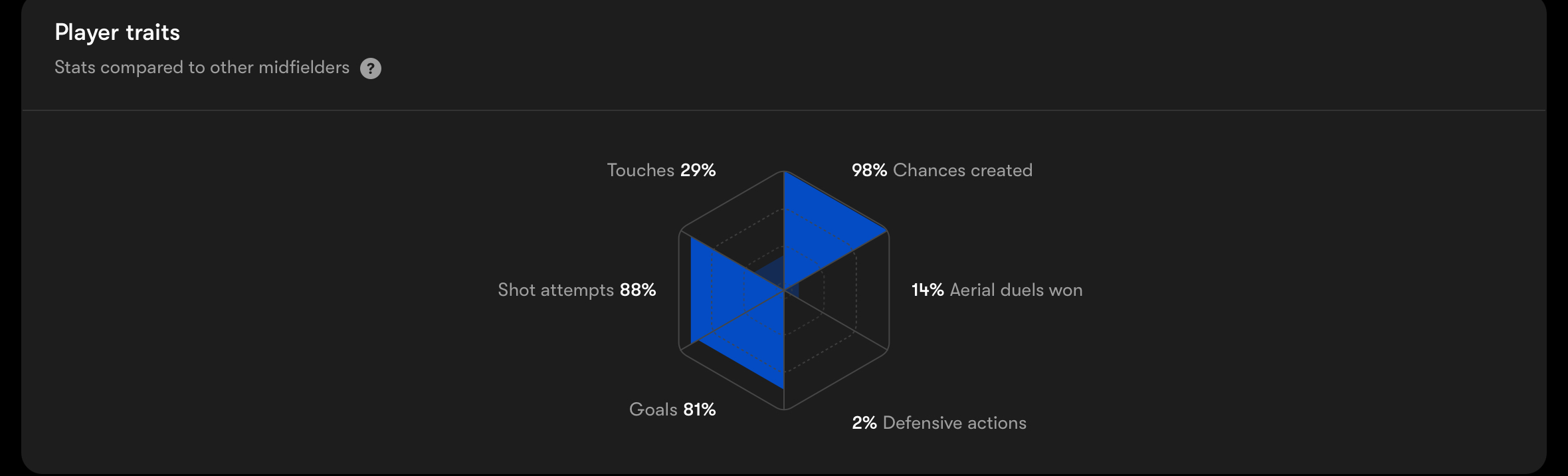Viewport: 1568px width, 476px height.
Task: Select the Defensive actions label
Action: click(954, 423)
